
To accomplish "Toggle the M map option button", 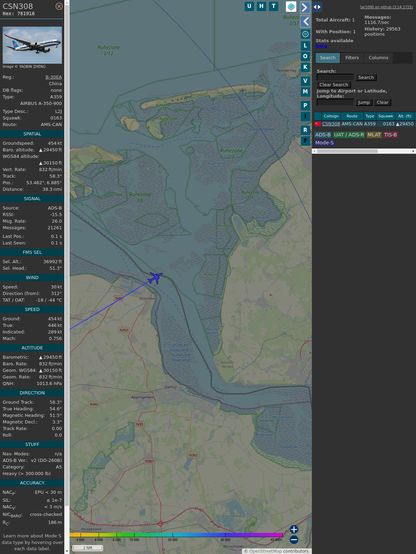I will 305,92.
